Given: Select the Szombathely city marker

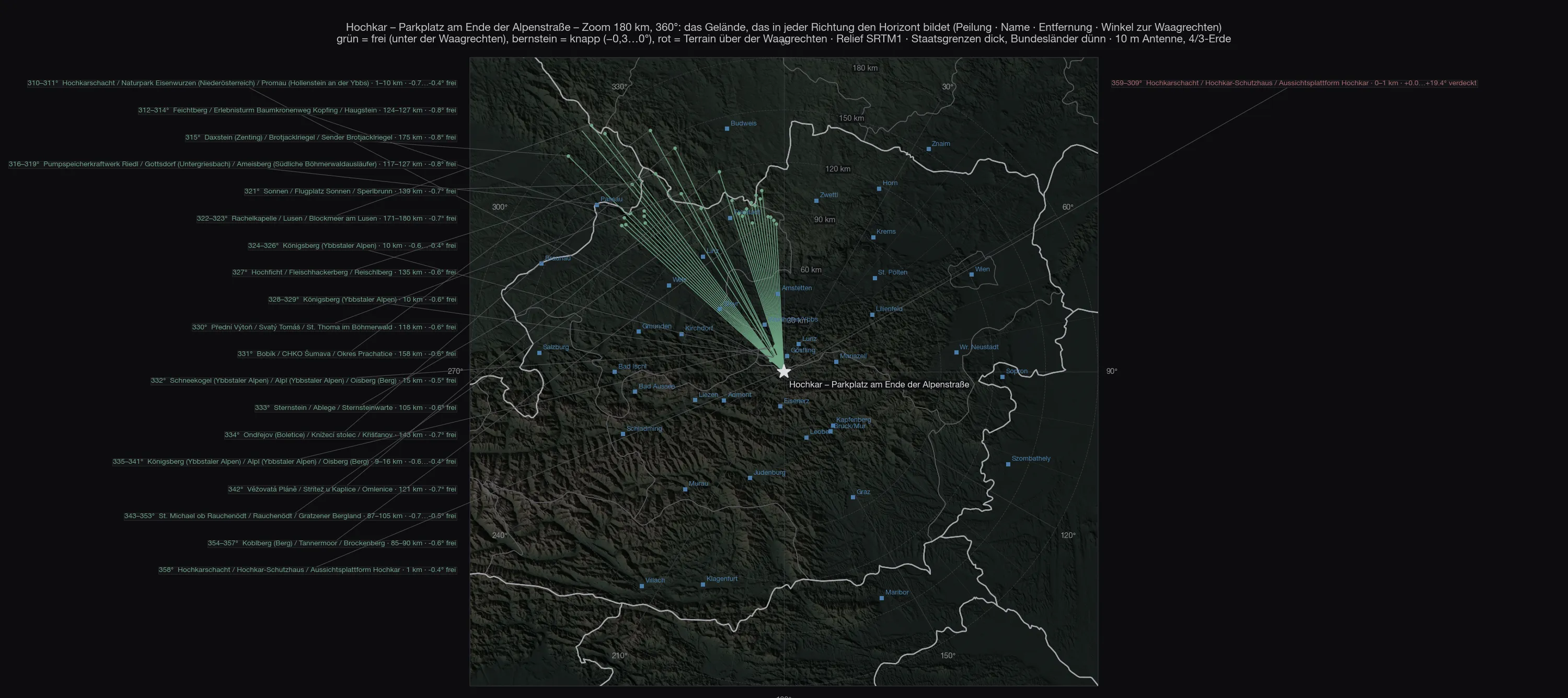Looking at the screenshot, I should coord(1008,464).
